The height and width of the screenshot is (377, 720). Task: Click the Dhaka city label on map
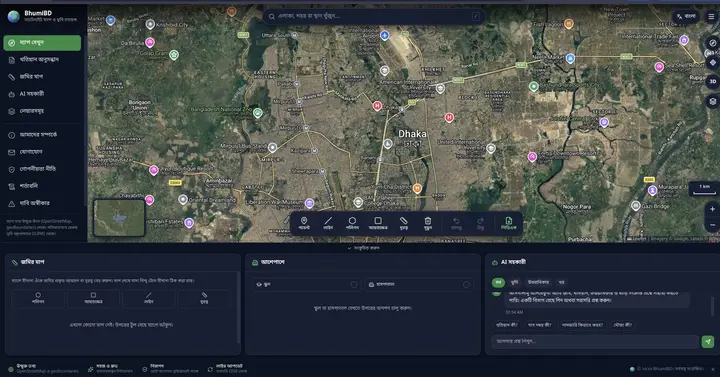(412, 134)
